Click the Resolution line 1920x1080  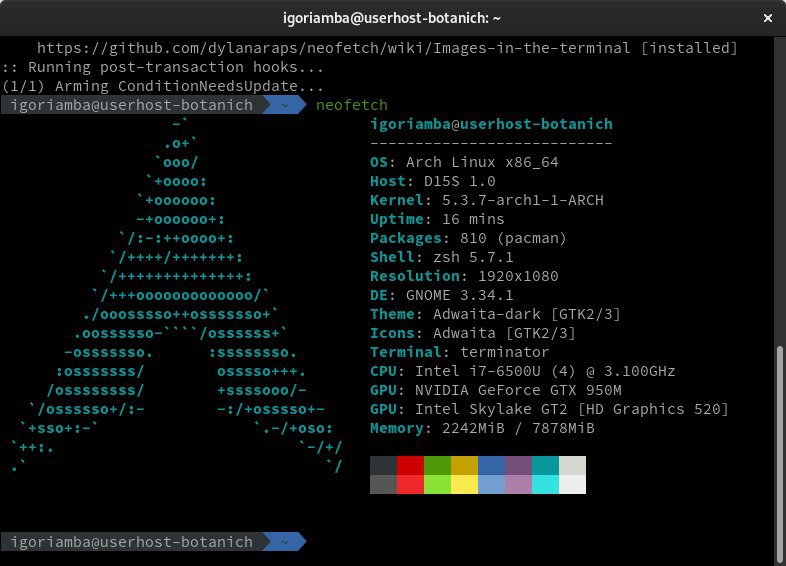[x=464, y=276]
